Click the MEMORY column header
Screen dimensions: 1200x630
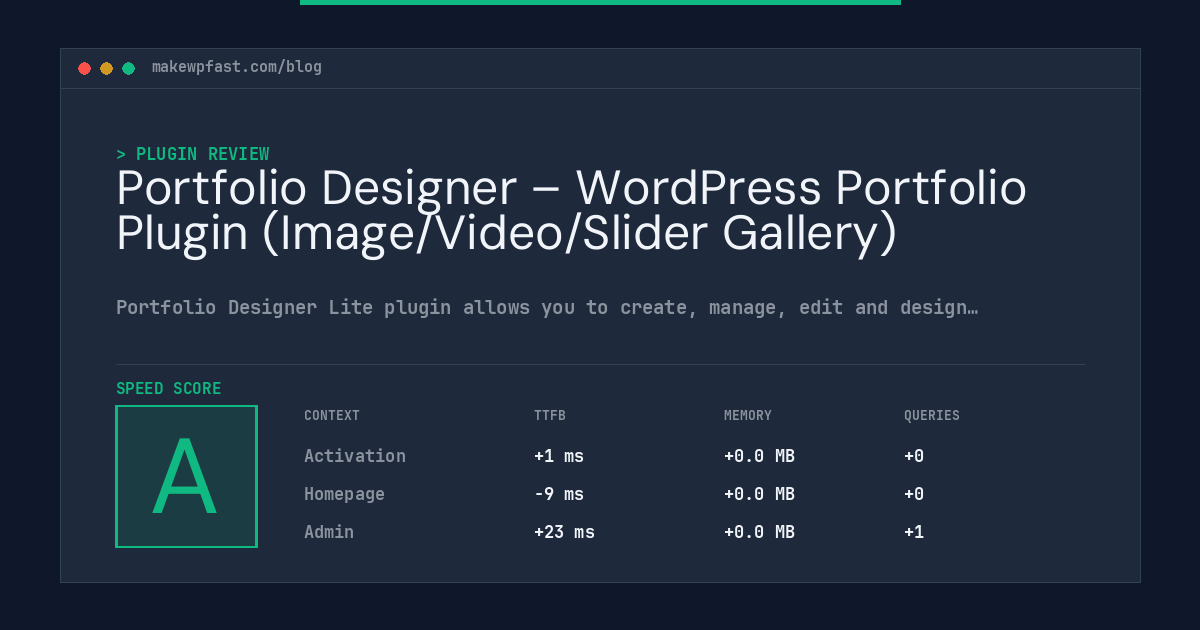(x=748, y=416)
